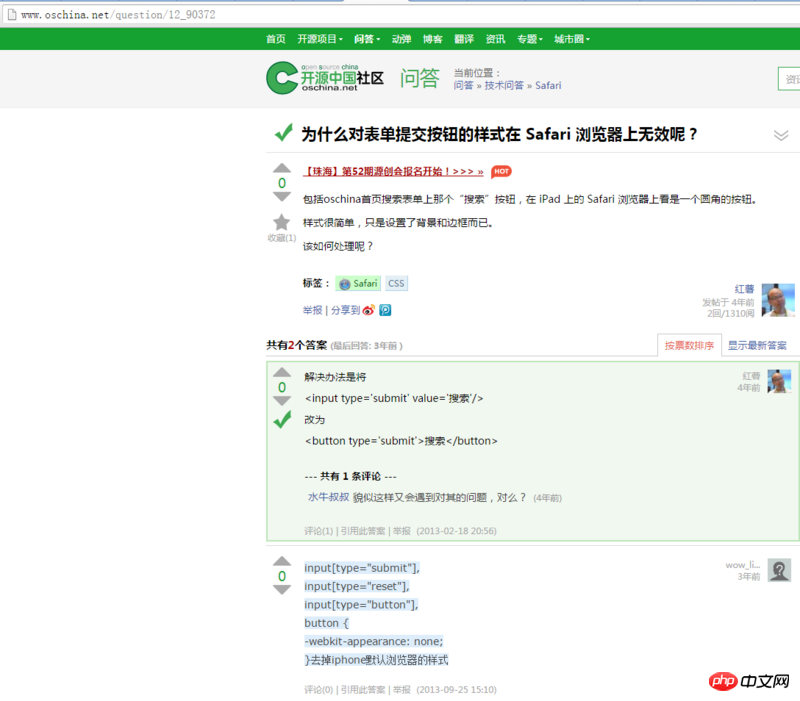Viewport: 800px width, 701px height.
Task: Open 动弹 in the nav bar
Action: [x=401, y=39]
